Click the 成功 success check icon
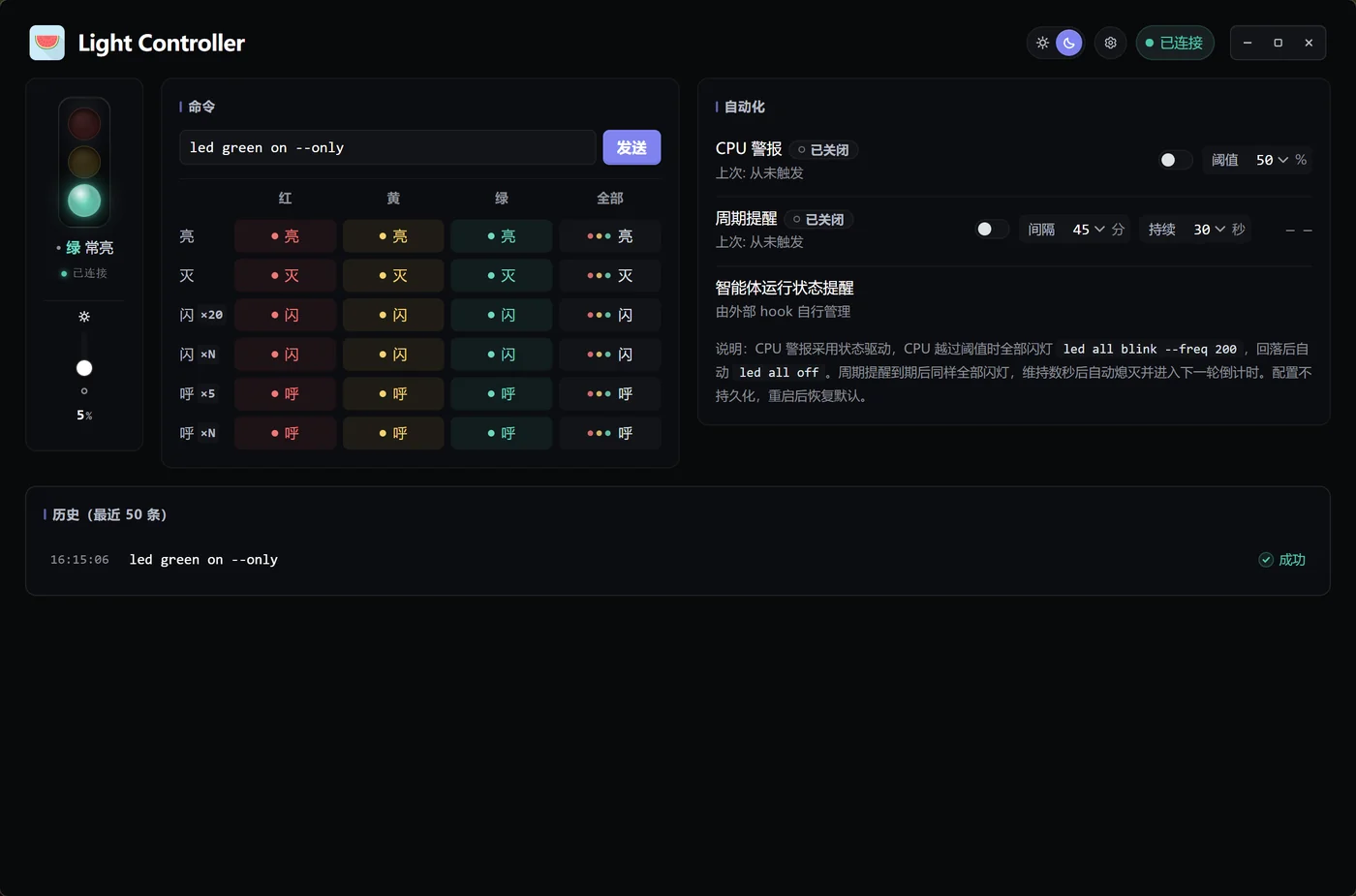The height and width of the screenshot is (896, 1356). click(x=1266, y=560)
